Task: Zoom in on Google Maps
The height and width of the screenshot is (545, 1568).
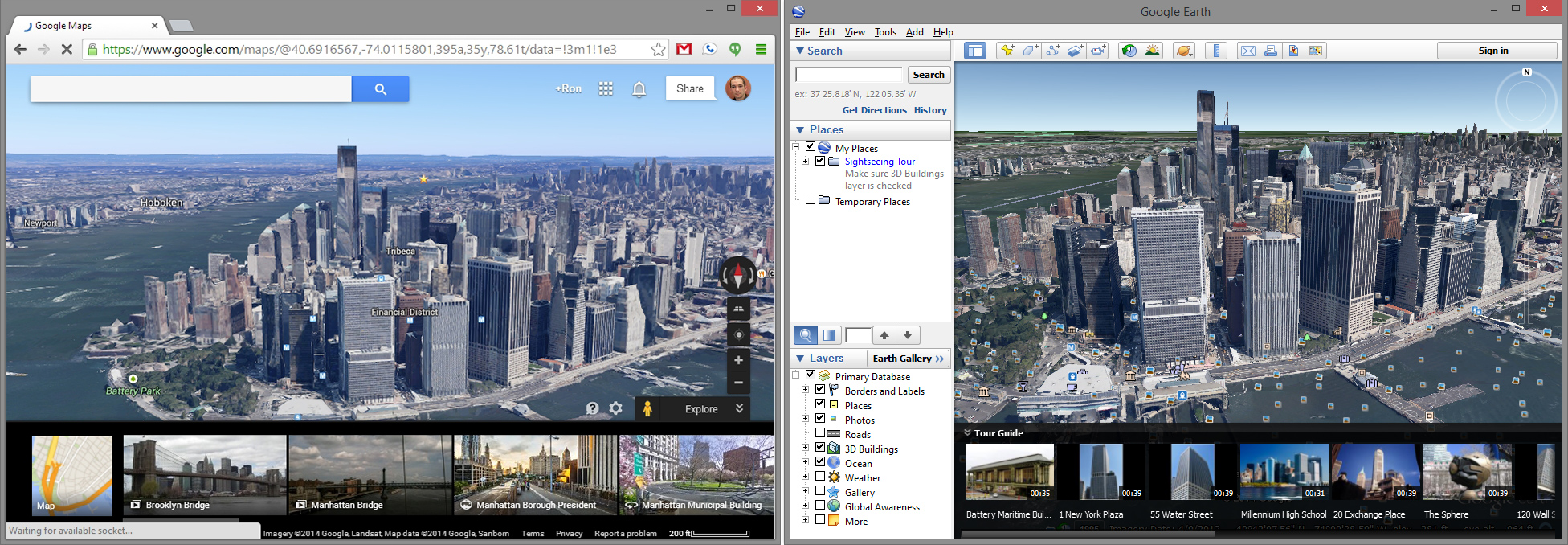Action: [x=738, y=360]
